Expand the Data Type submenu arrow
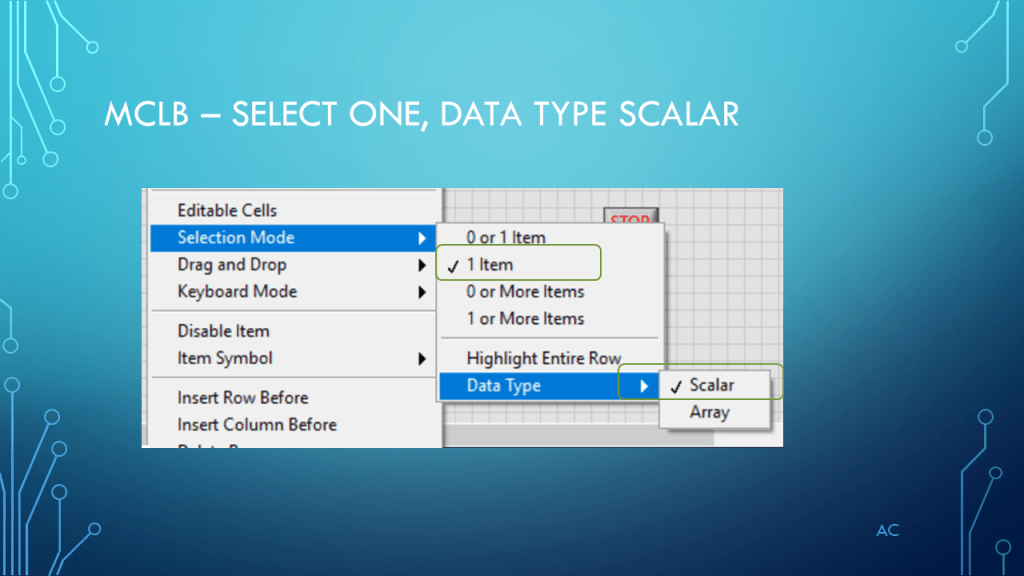This screenshot has width=1024, height=576. point(645,386)
